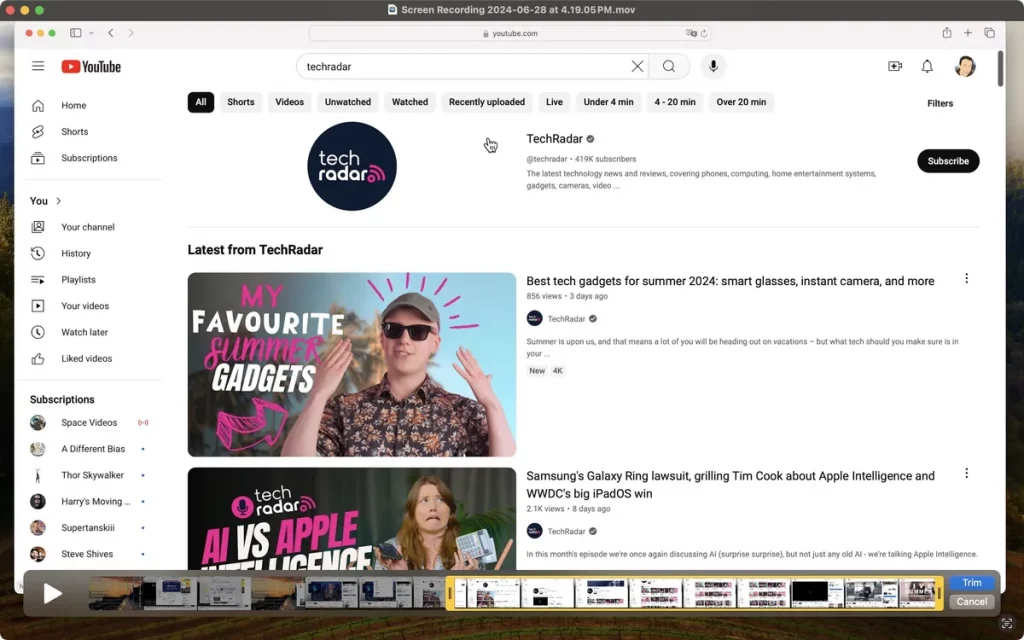Toggle the Under 4 min filter chip
Screen dimensions: 1024x640
click(608, 102)
